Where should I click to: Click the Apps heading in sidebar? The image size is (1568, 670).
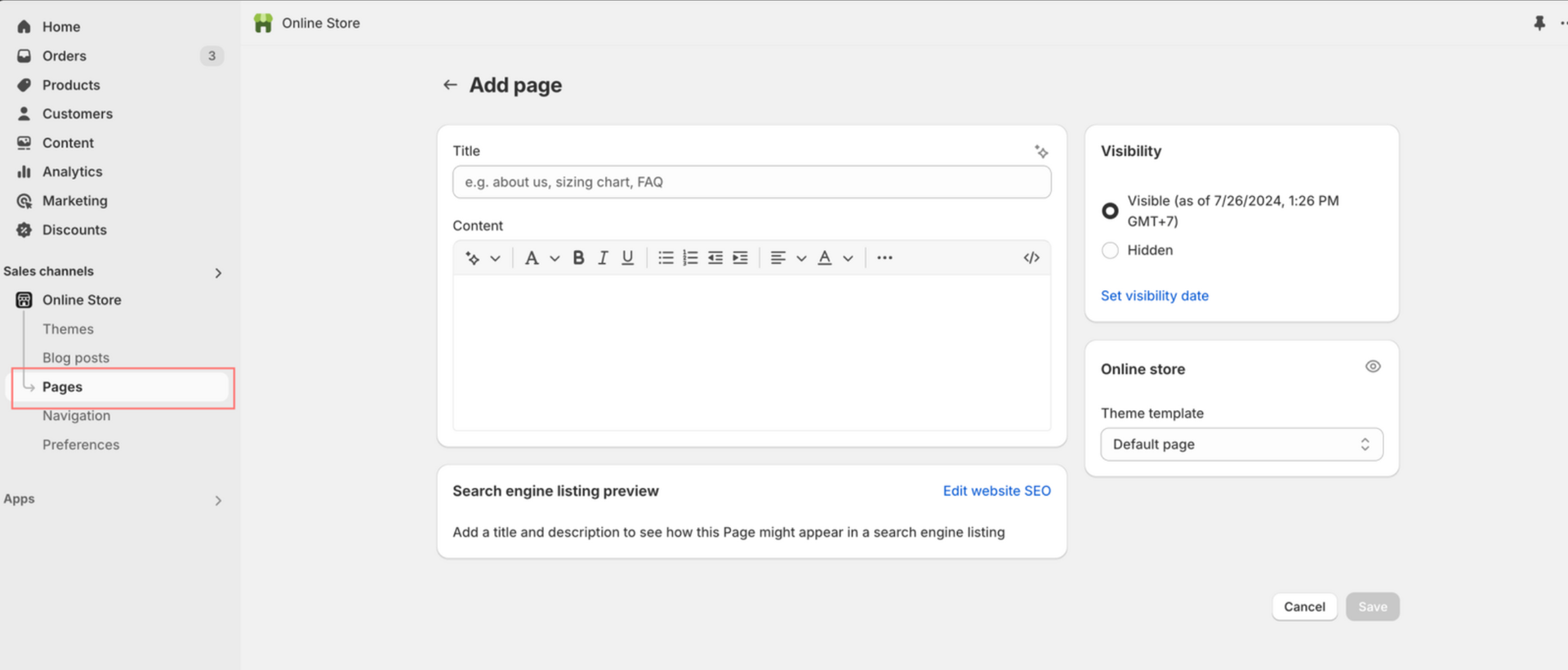(19, 499)
